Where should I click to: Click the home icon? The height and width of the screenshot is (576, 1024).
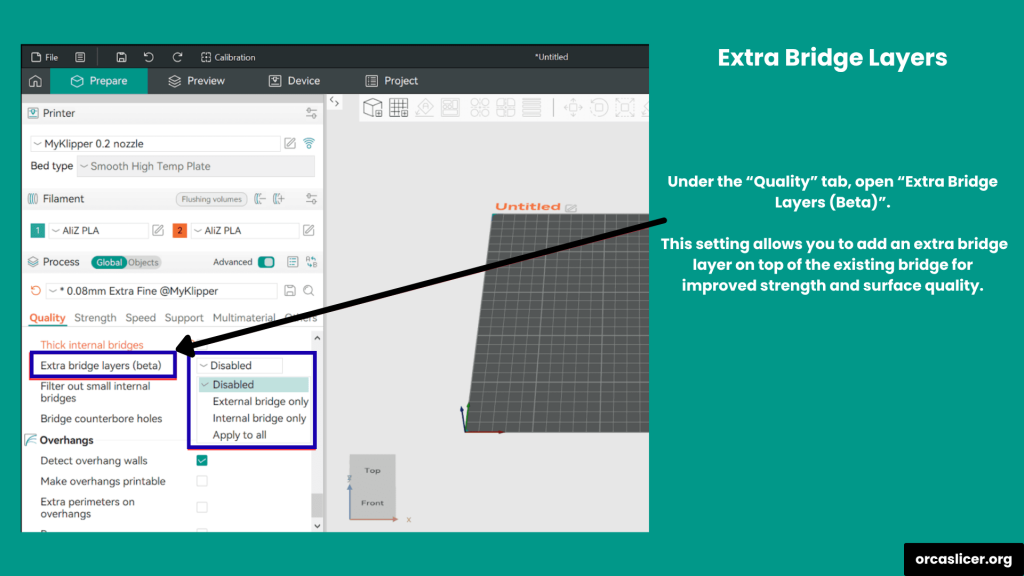click(36, 81)
